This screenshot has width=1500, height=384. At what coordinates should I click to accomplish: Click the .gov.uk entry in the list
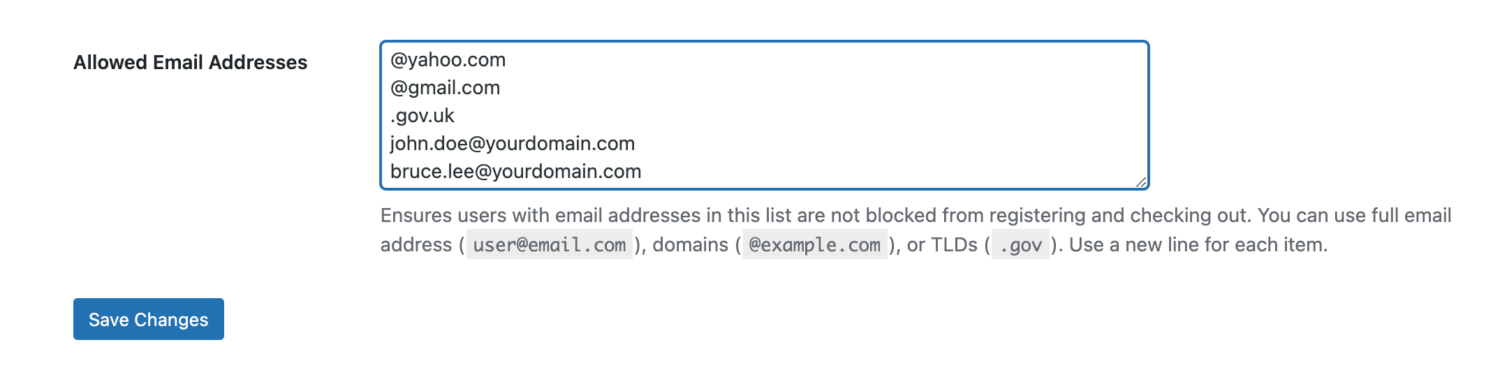(422, 116)
